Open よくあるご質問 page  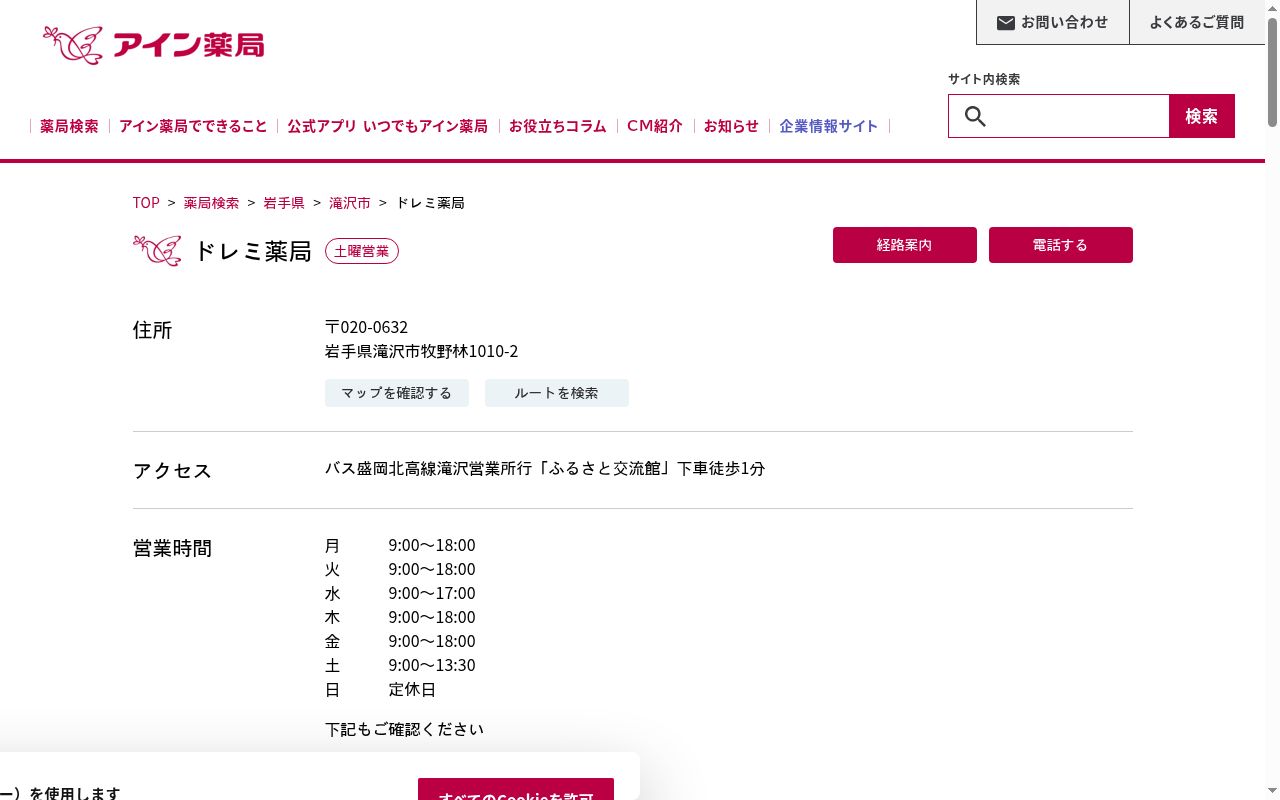(1197, 22)
